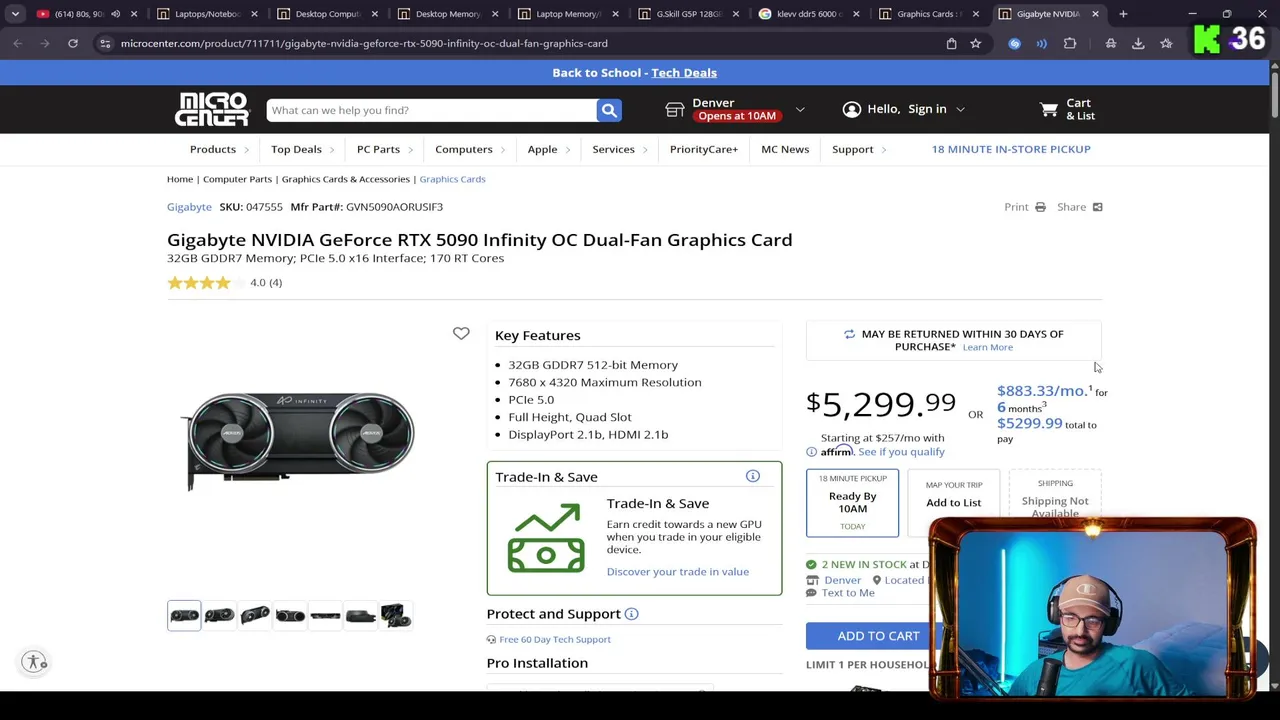Open Computer Parts breadcrumb link
The width and height of the screenshot is (1280, 720).
tap(237, 179)
